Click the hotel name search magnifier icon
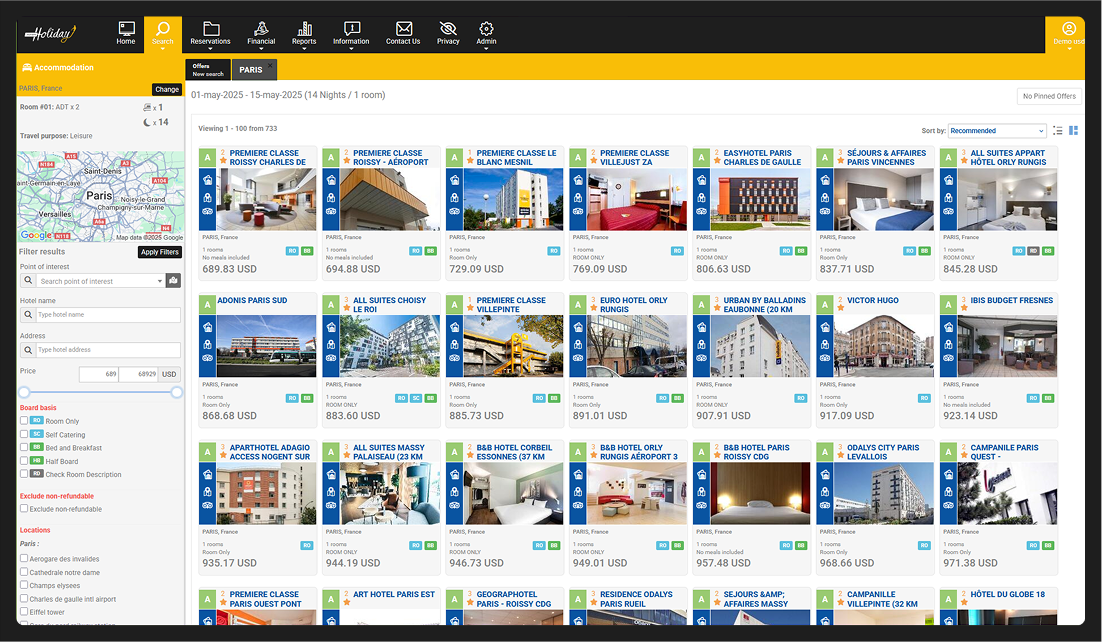Screen dimensions: 1102x642 [29, 315]
